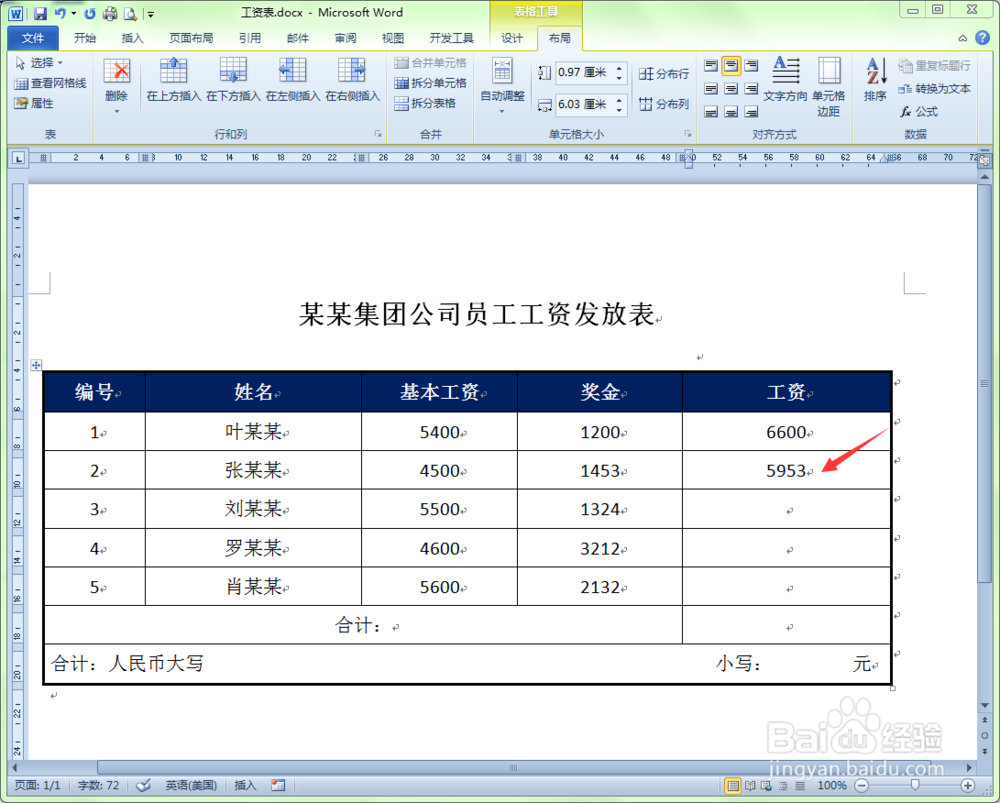Click the quick print icon in title bar
1000x803 pixels.
(110, 13)
